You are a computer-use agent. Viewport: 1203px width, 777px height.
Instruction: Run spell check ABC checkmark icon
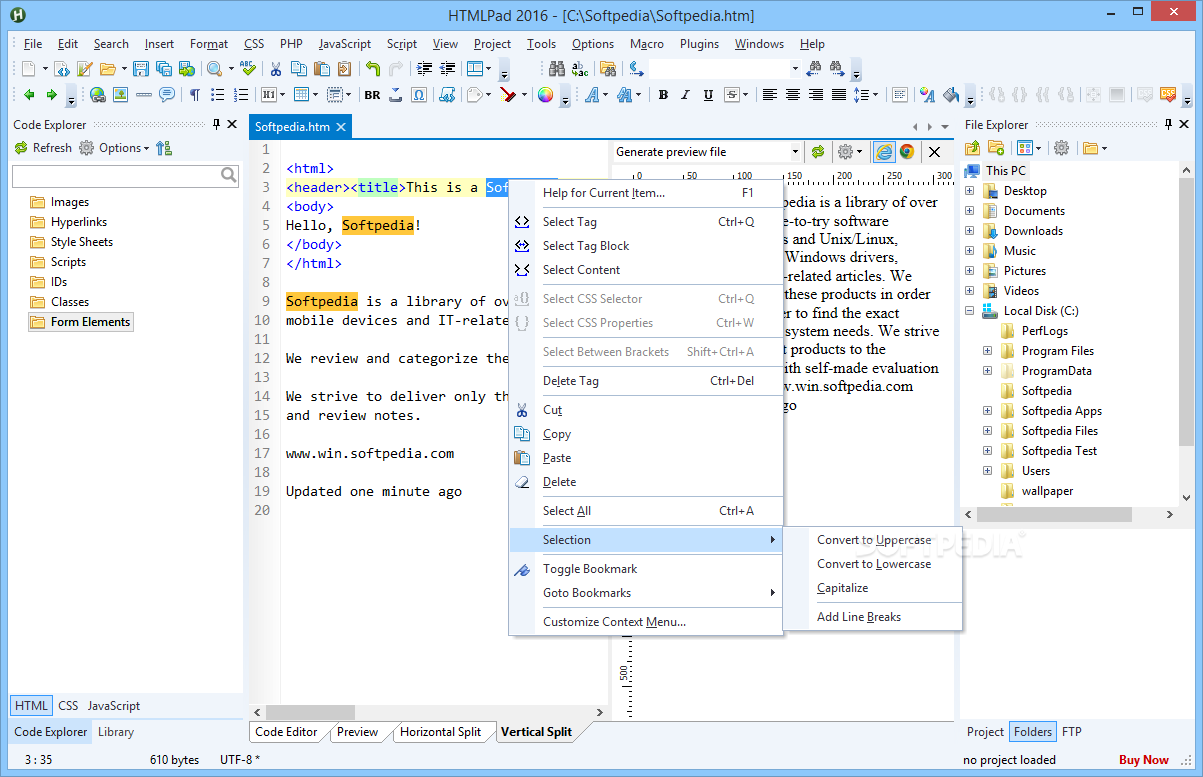248,69
